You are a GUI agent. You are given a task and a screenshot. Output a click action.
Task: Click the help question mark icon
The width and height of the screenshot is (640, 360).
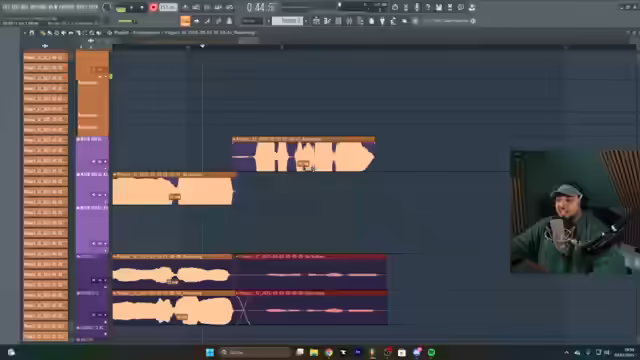pos(428,7)
